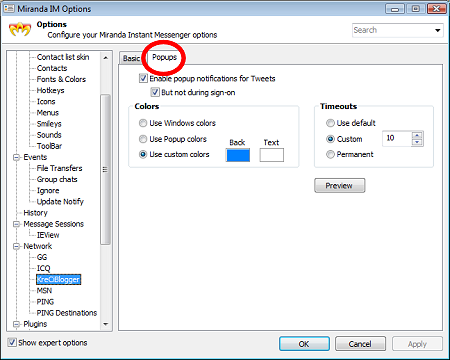Click the tree scroll up arrow
The width and height of the screenshot is (450, 360).
click(x=106, y=58)
